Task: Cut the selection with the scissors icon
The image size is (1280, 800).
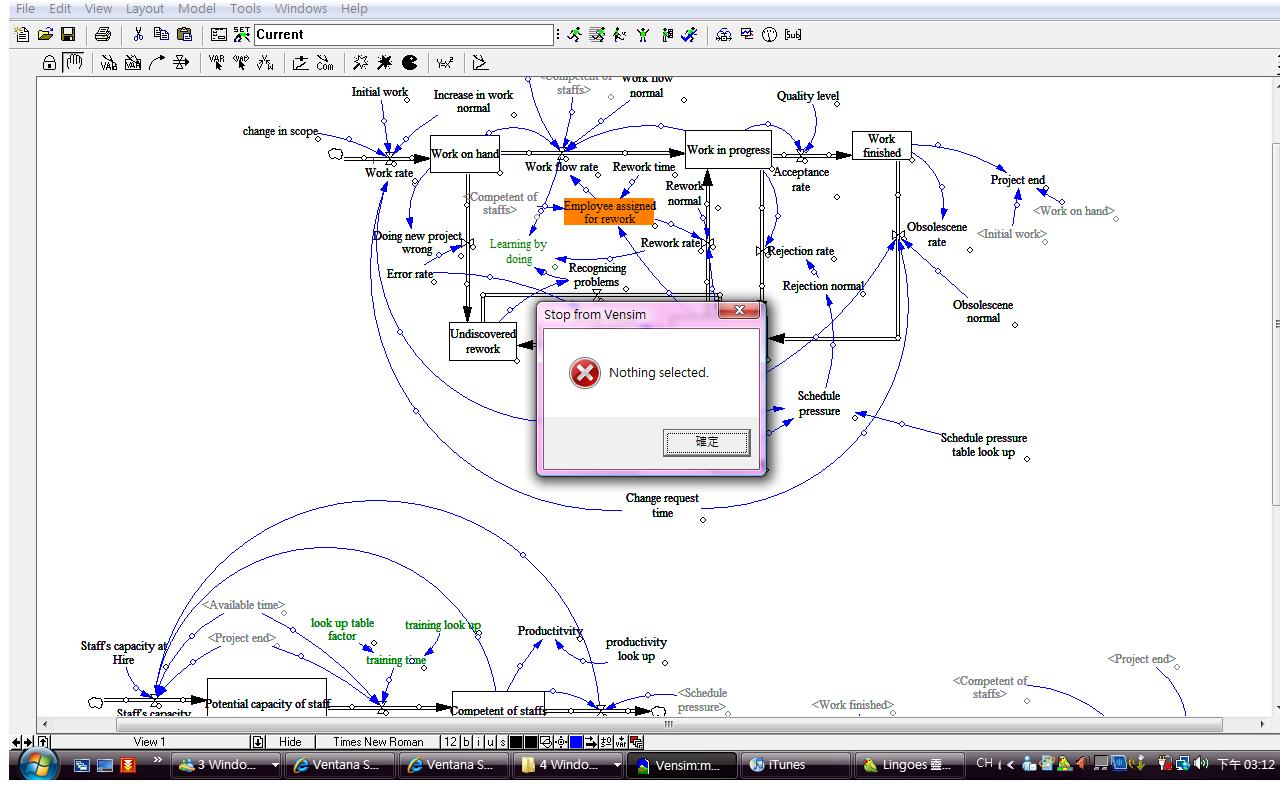Action: [x=139, y=34]
